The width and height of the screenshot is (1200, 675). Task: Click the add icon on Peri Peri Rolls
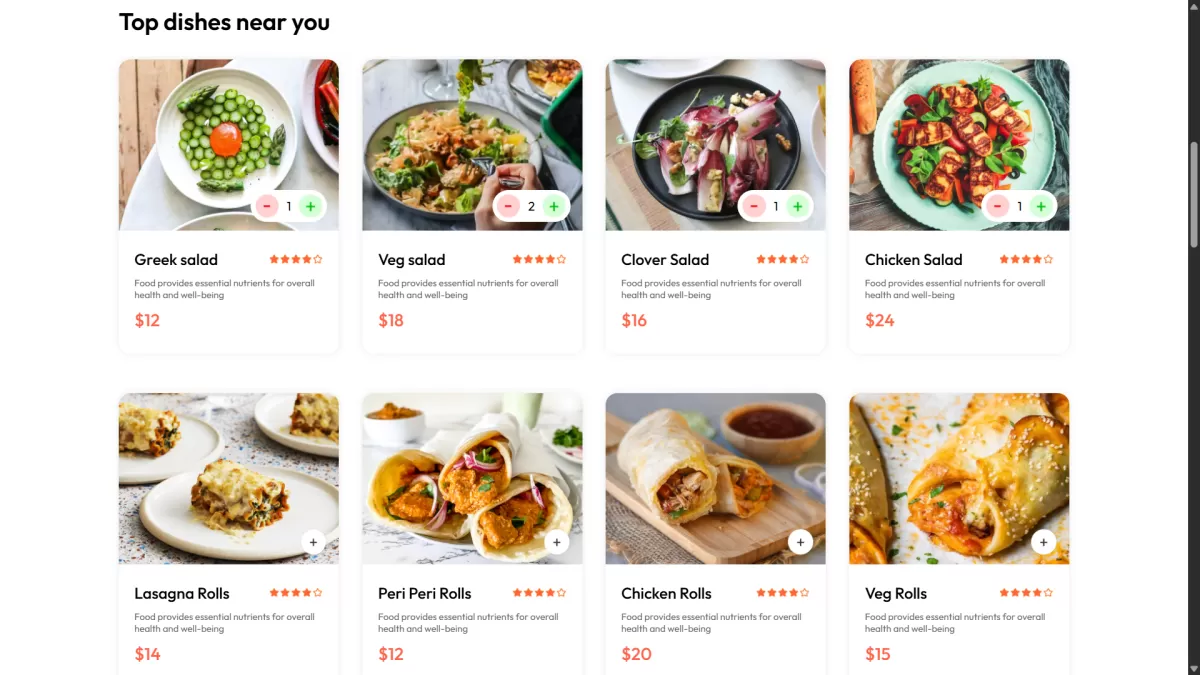pyautogui.click(x=557, y=542)
